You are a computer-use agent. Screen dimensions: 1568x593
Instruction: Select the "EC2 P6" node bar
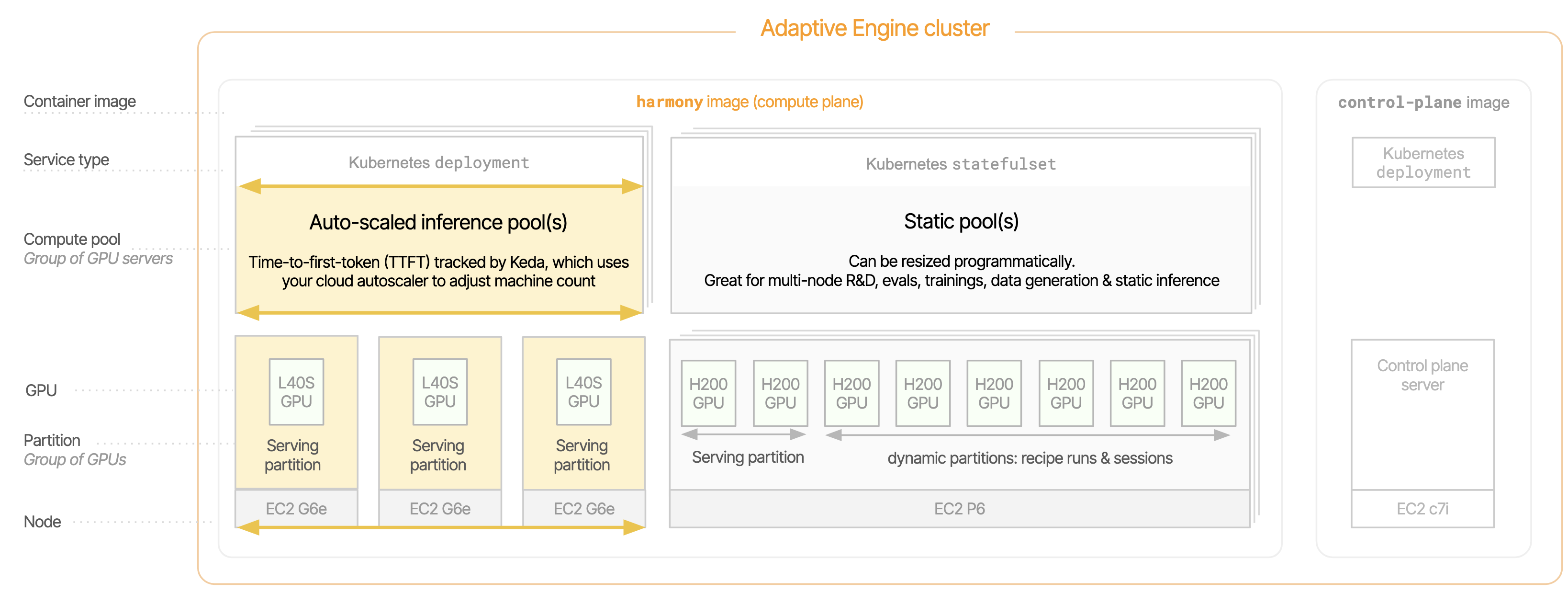coord(959,509)
